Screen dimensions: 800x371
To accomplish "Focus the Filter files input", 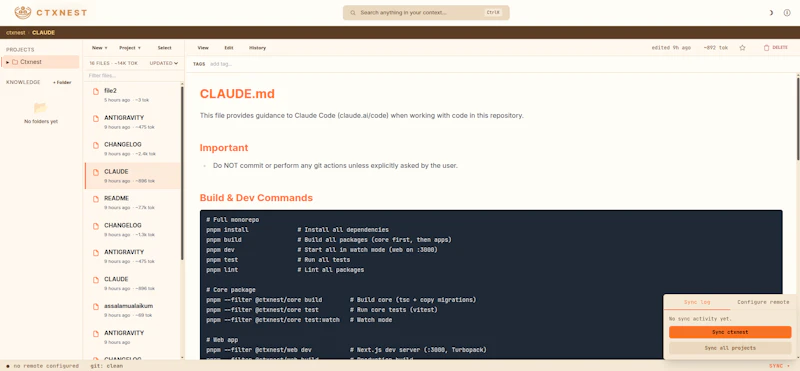I will [133, 76].
